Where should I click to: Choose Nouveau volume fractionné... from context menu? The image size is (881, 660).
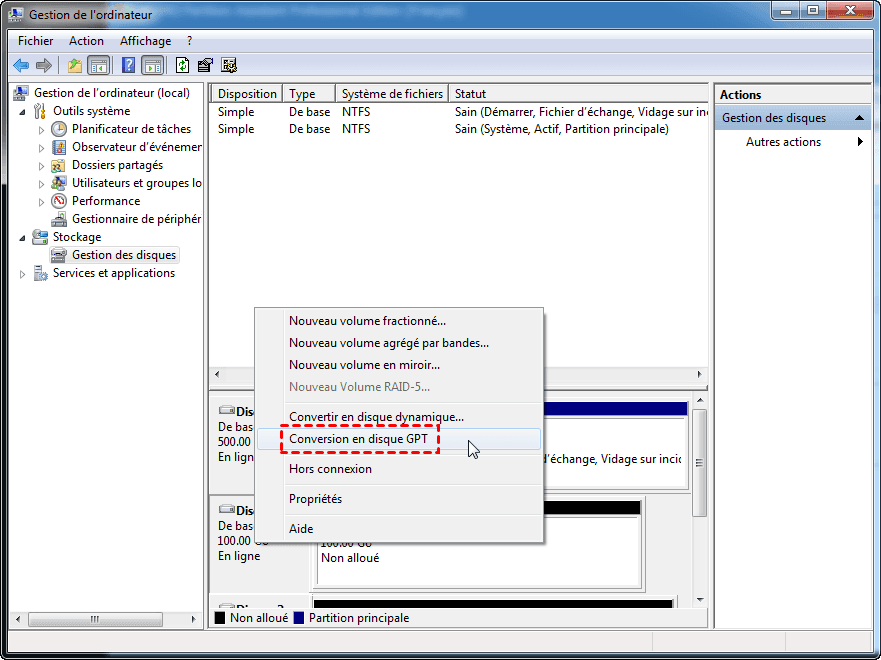click(x=399, y=321)
